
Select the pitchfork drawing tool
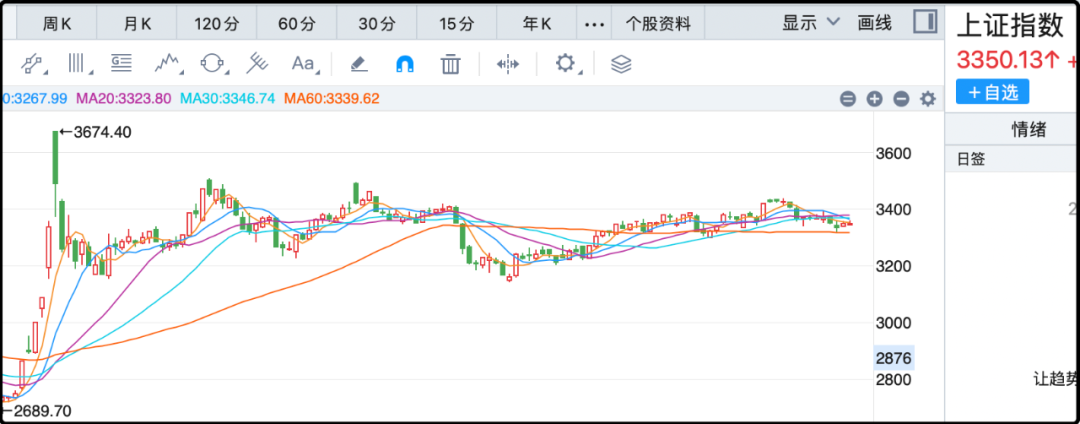258,64
